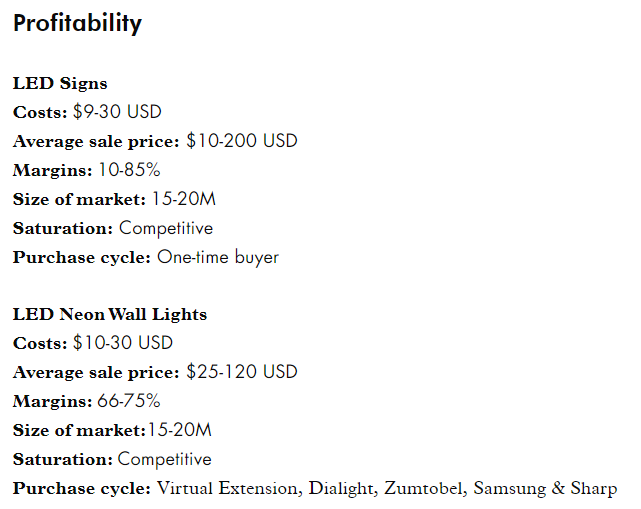Click the Profitability heading
Viewport: 641px width, 509px height.
click(77, 23)
